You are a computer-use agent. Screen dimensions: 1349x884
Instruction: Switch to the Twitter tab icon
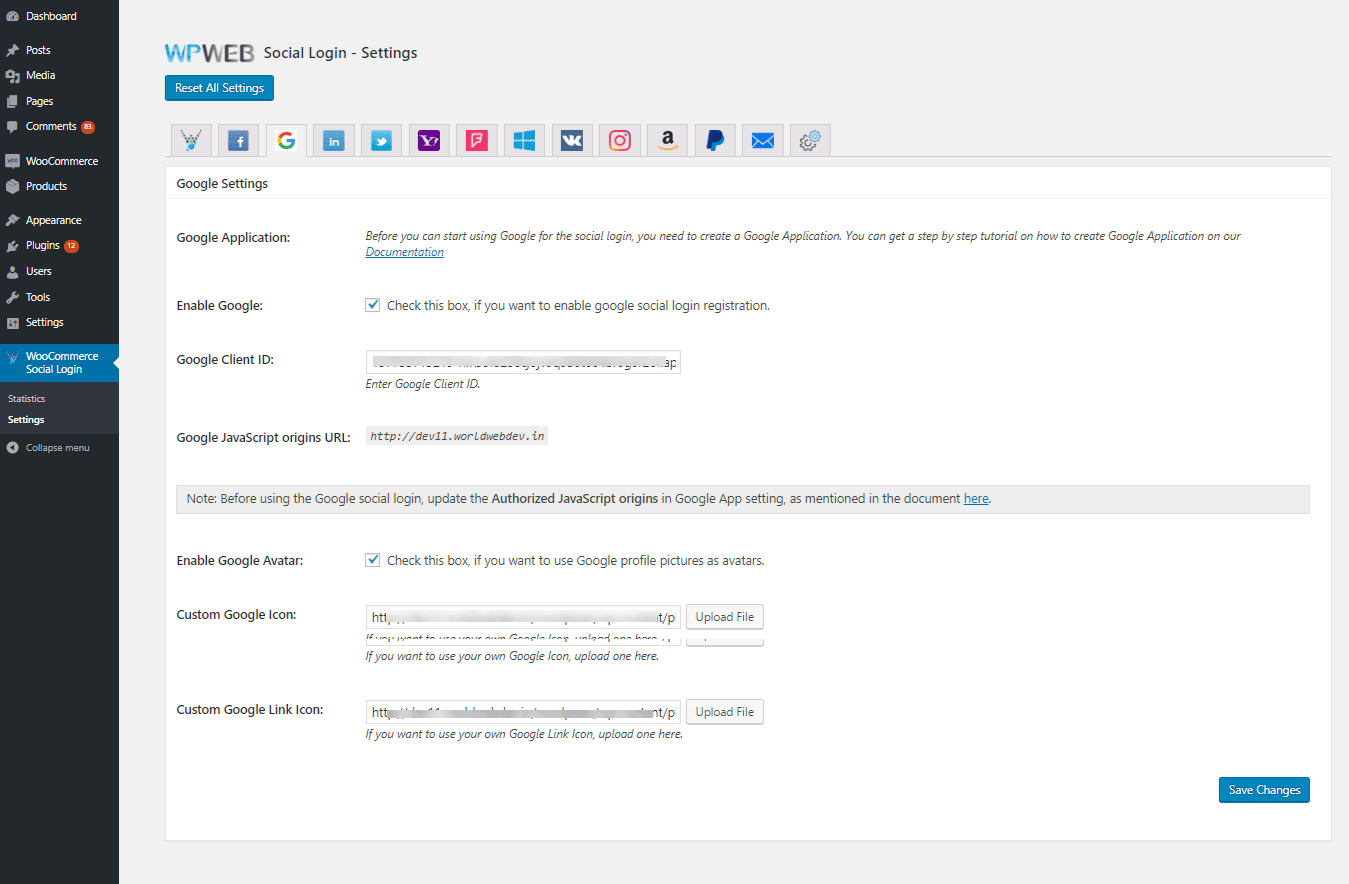click(x=381, y=141)
